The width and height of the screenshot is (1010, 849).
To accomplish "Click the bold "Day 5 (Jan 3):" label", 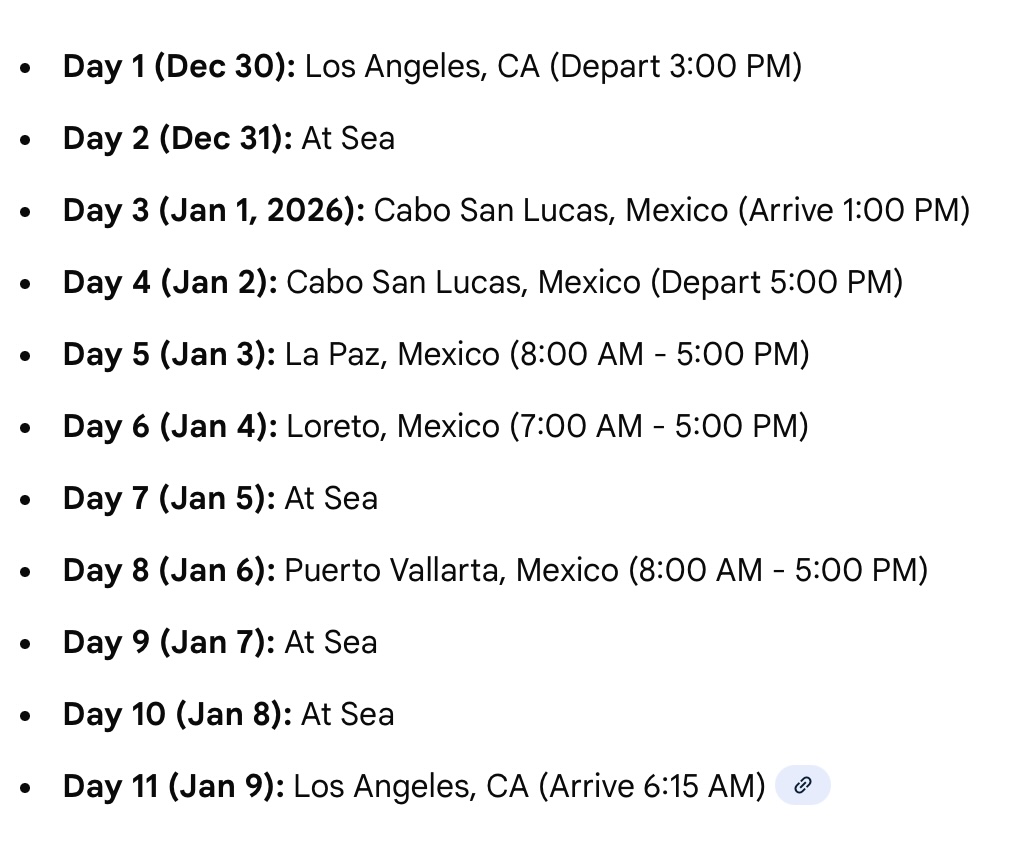I will click(169, 355).
